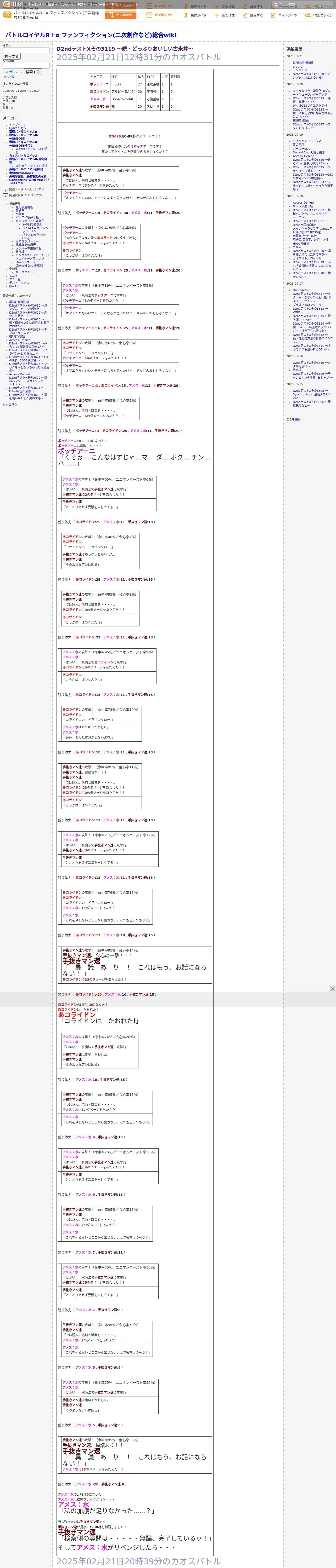The image size is (336, 1568).
Task: Open 会議室 board link
Action: (20, 214)
